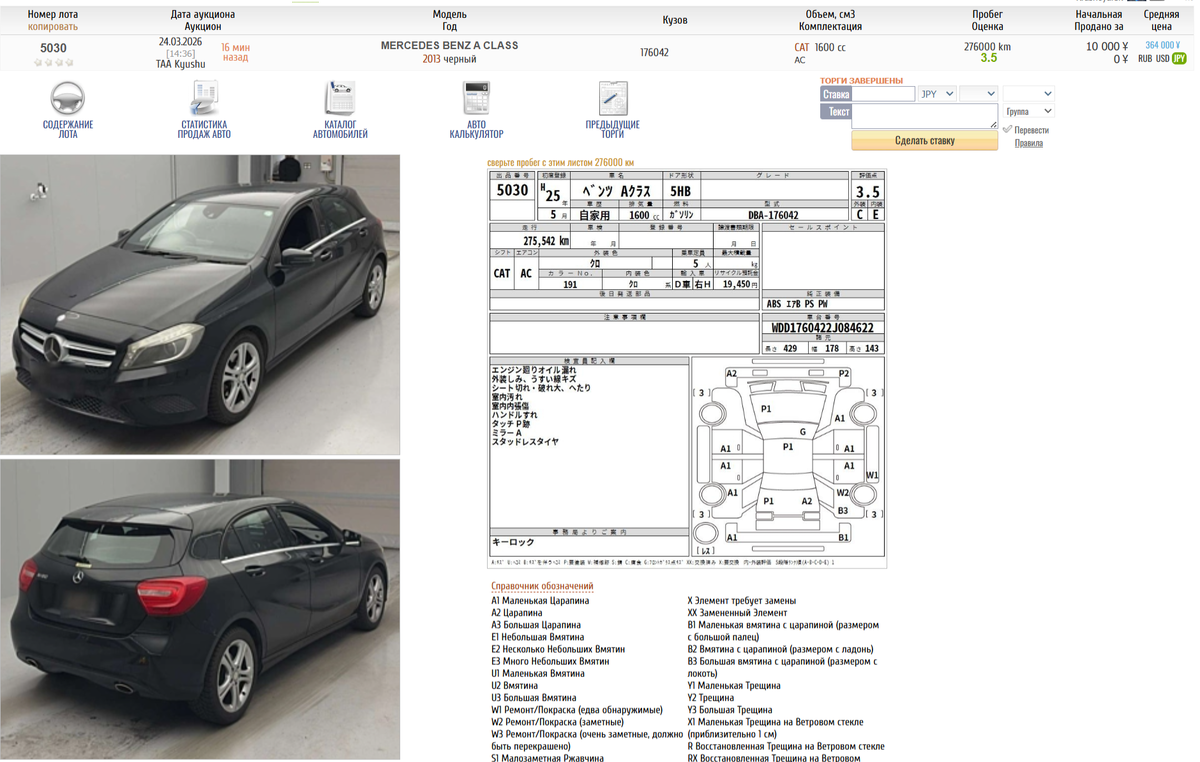Click the 'XX Замененный Элемент' legend entry
This screenshot has width=1200, height=762.
737,613
